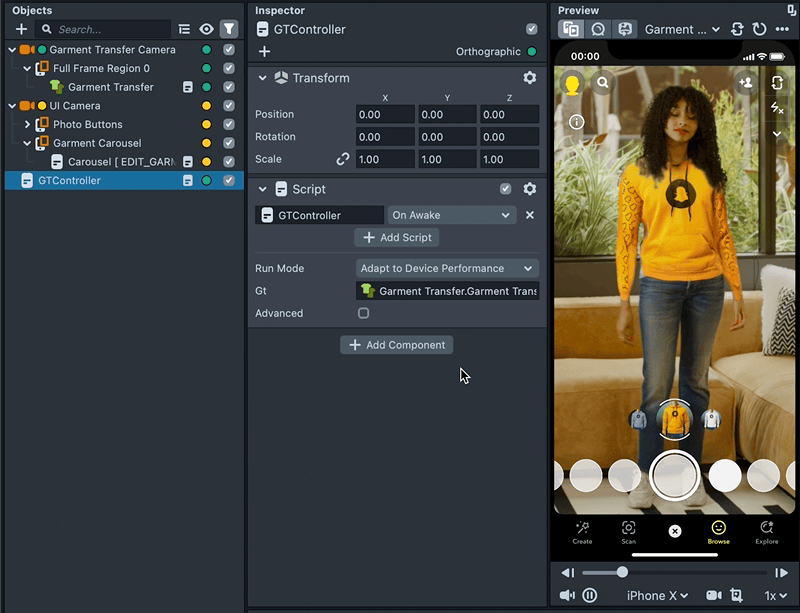Uncheck the Photo Buttons enable checkbox
The image size is (800, 613).
[x=229, y=125]
